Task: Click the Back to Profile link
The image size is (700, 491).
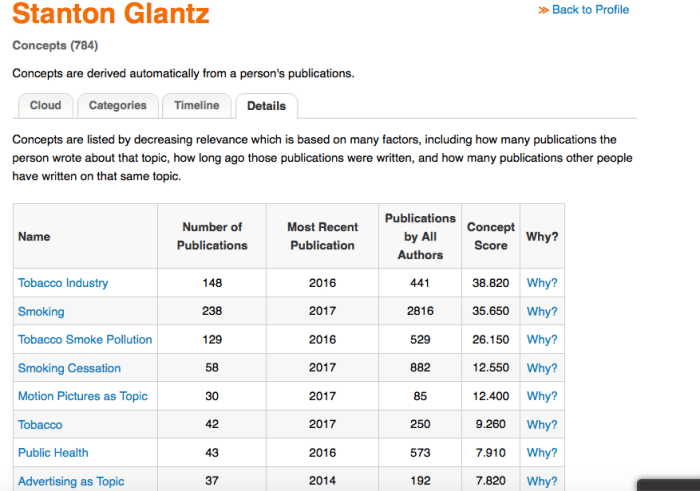Action: 590,10
